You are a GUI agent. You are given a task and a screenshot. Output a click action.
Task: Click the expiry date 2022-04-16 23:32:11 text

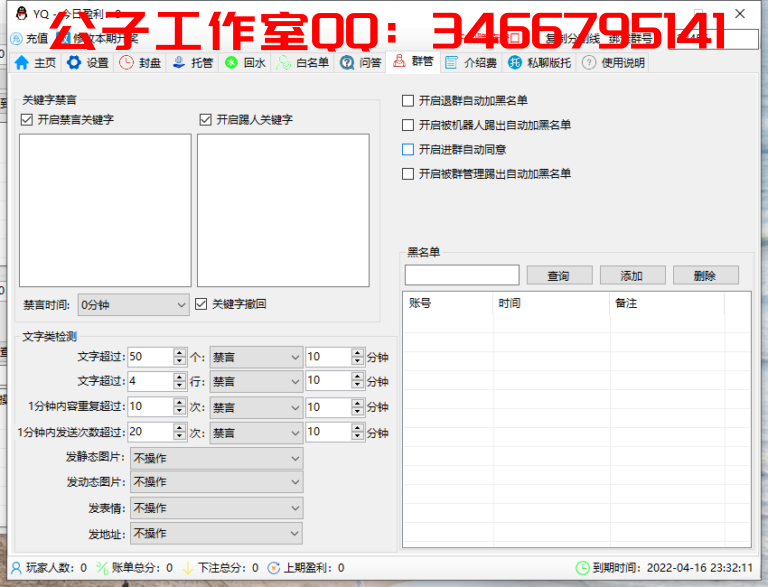699,568
